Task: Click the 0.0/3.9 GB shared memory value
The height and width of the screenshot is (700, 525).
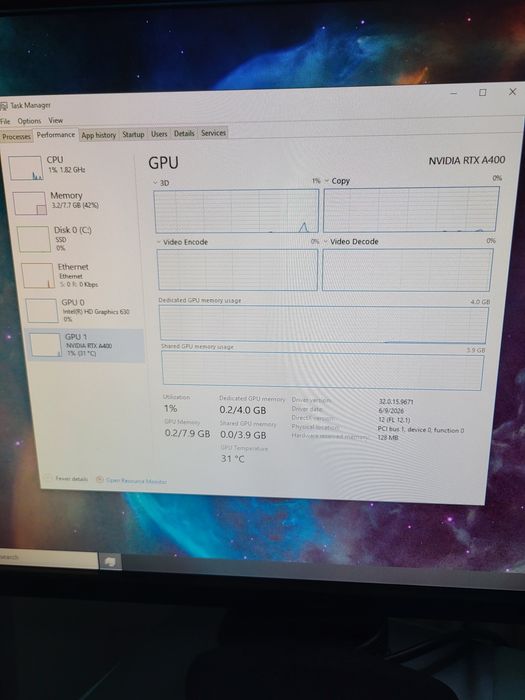Action: tap(243, 435)
